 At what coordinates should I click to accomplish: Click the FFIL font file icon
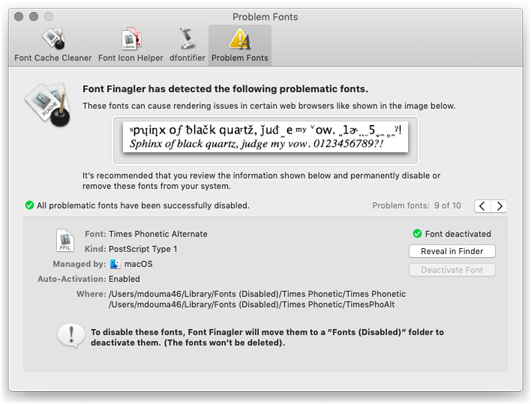pos(65,240)
